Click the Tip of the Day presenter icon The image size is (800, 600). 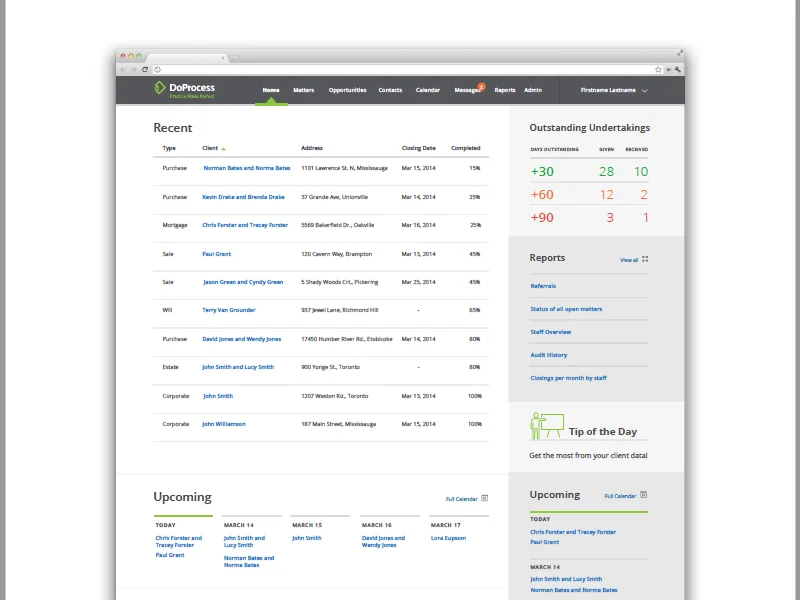[x=546, y=425]
